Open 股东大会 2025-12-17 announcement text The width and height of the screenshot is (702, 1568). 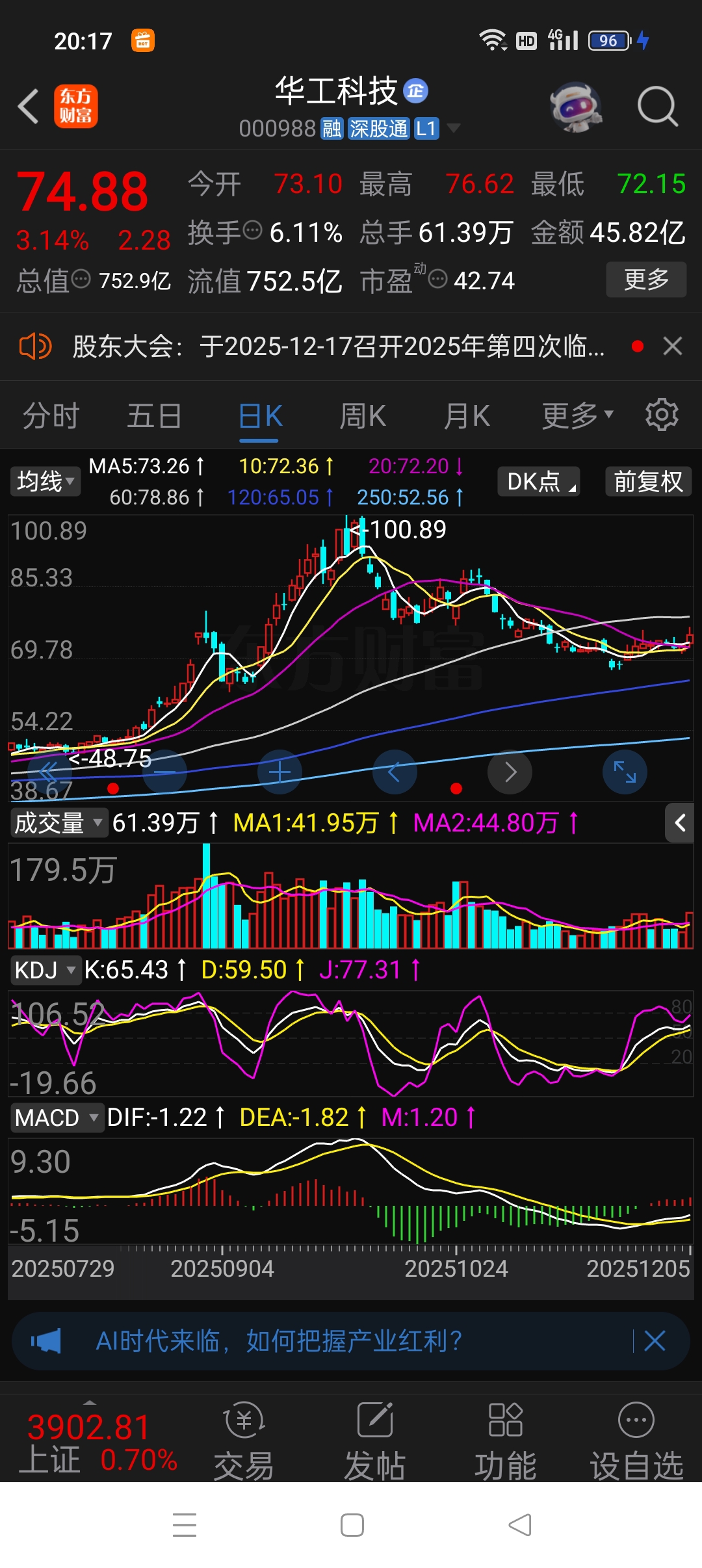pos(338,346)
